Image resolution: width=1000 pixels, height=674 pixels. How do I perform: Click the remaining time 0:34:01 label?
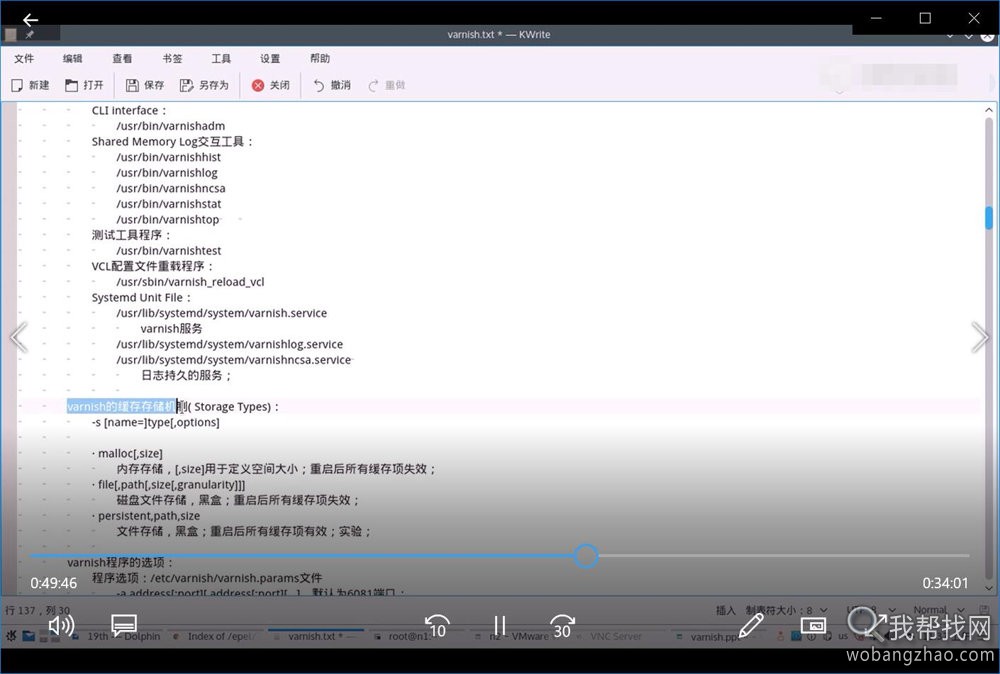[x=945, y=583]
